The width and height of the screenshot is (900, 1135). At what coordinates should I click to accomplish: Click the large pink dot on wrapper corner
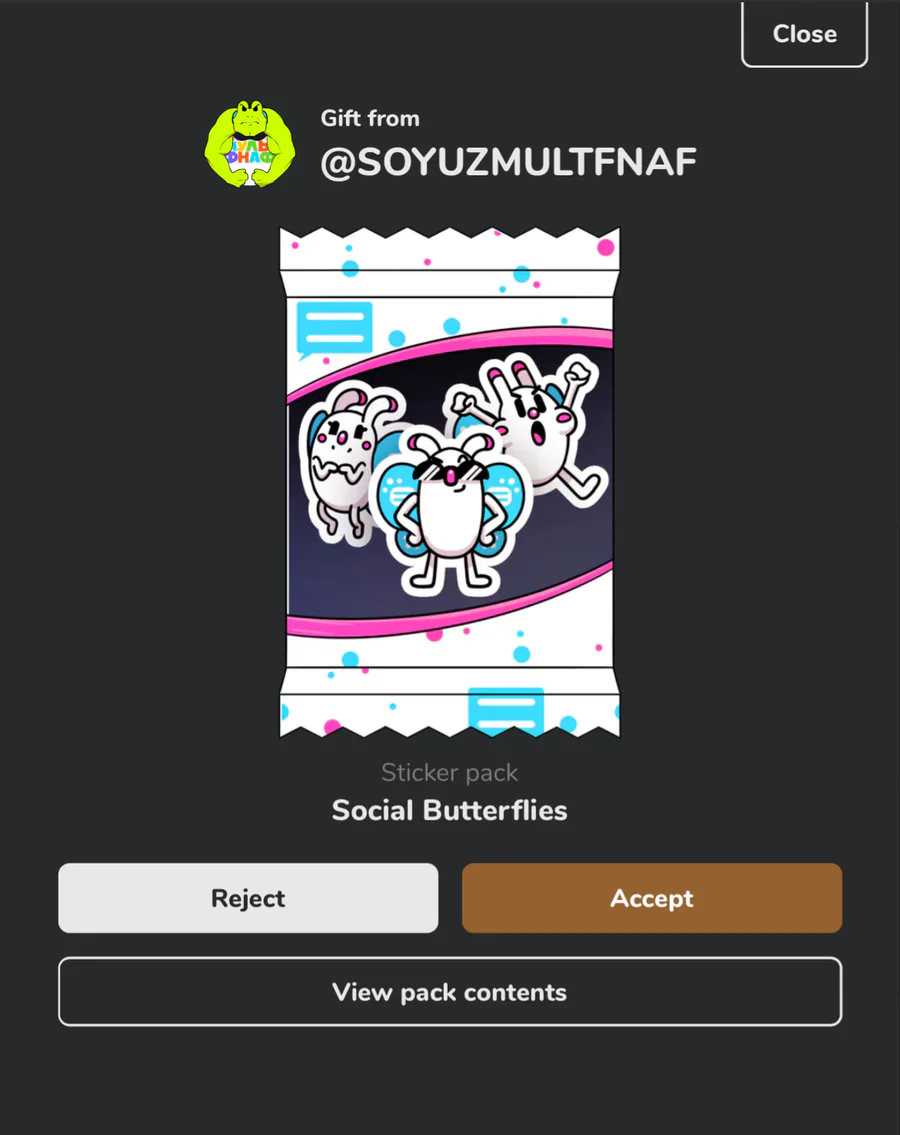pos(605,248)
